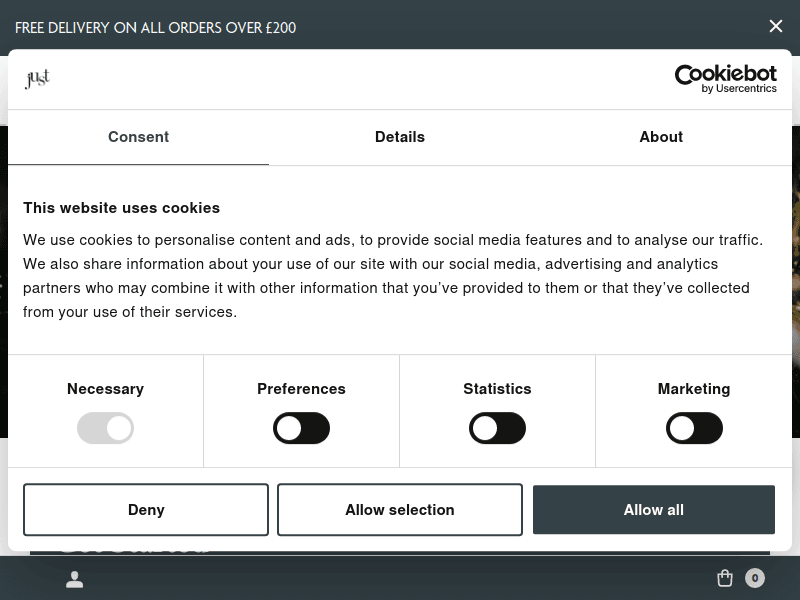Viewport: 800px width, 600px height.
Task: Open the Cookiebot by Usercentrics logo
Action: tap(725, 79)
